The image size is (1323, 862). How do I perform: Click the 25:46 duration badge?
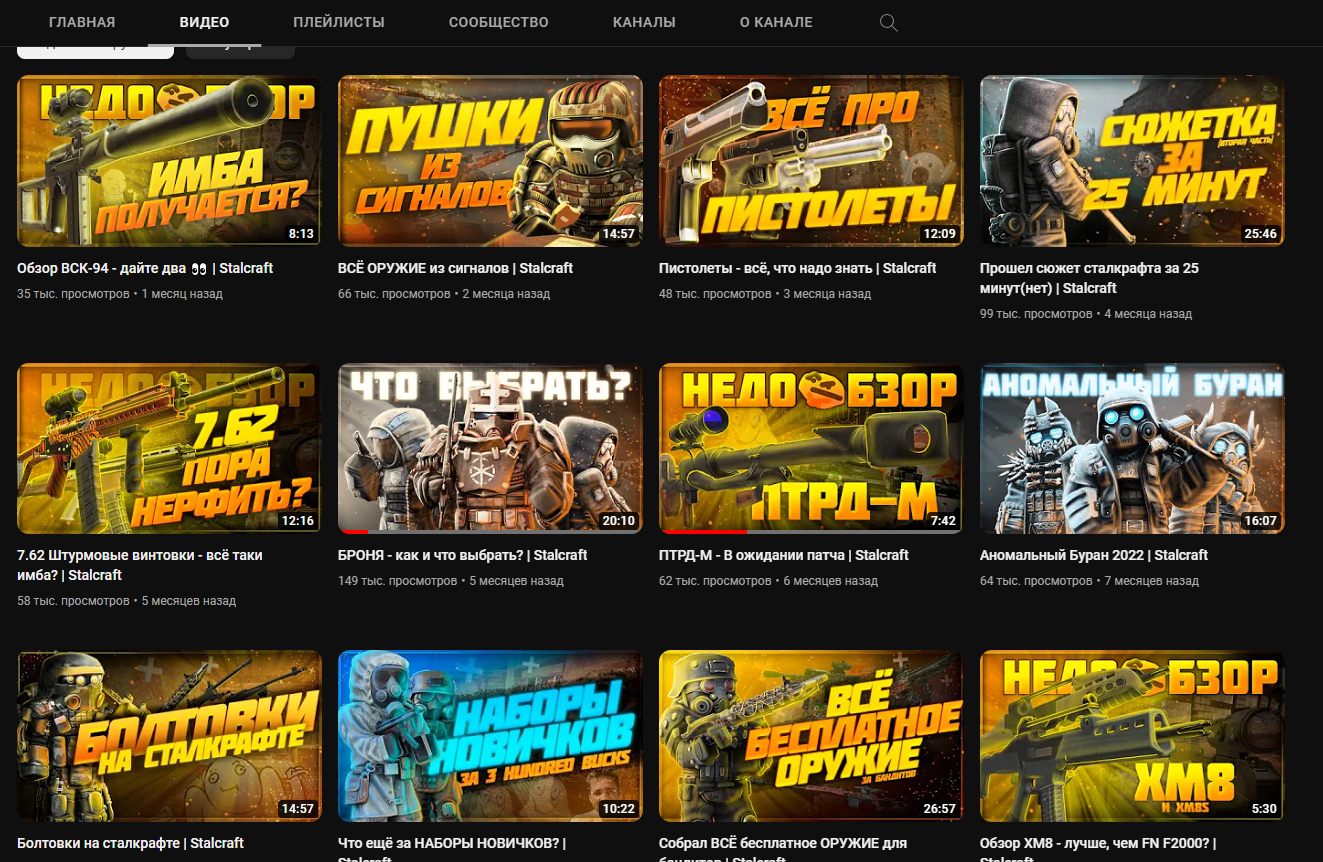pos(1260,234)
